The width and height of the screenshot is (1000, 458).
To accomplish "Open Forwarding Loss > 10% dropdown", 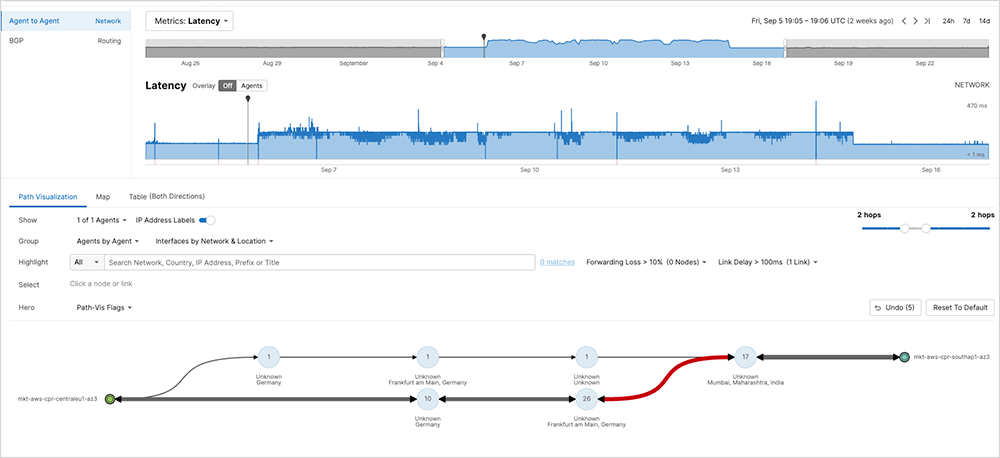I will [x=646, y=262].
